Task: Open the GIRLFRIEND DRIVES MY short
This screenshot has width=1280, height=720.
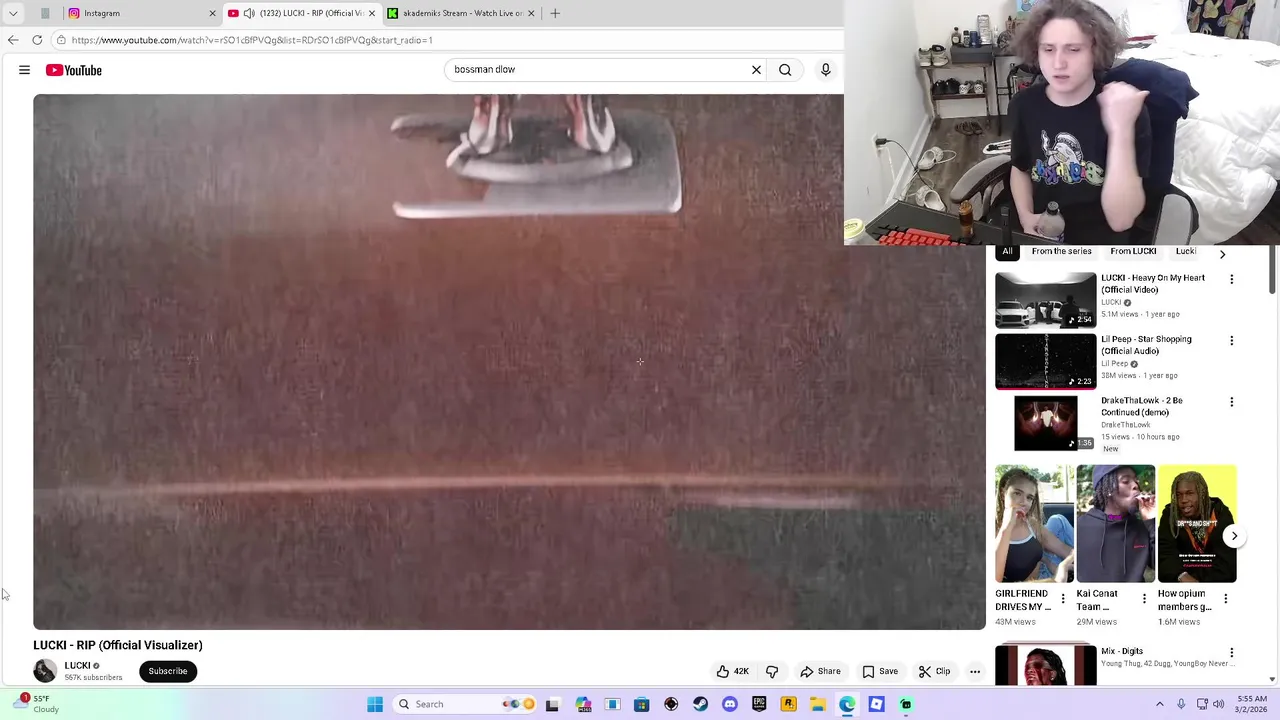Action: tap(1034, 523)
